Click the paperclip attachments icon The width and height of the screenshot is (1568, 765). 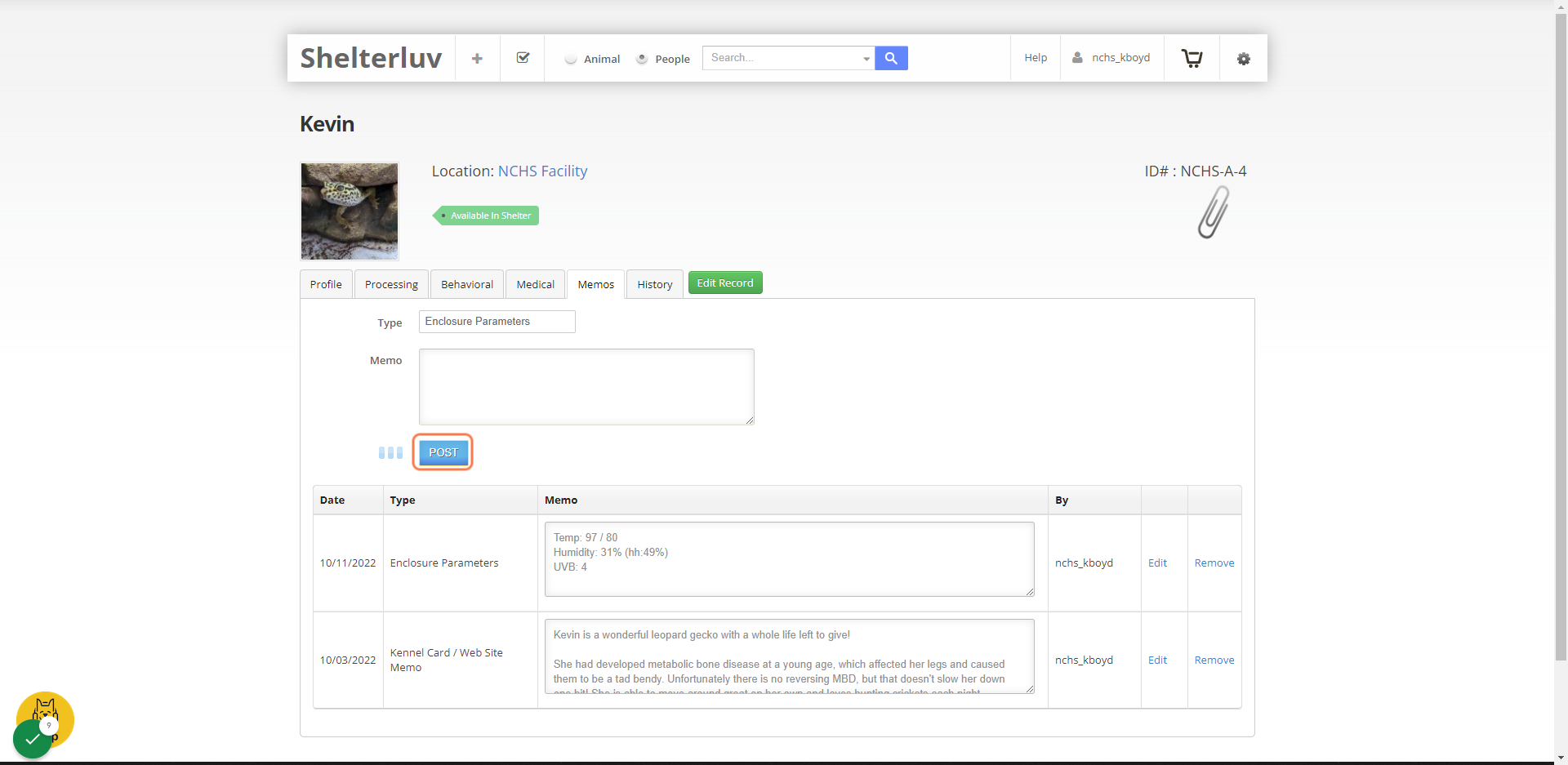(1214, 212)
